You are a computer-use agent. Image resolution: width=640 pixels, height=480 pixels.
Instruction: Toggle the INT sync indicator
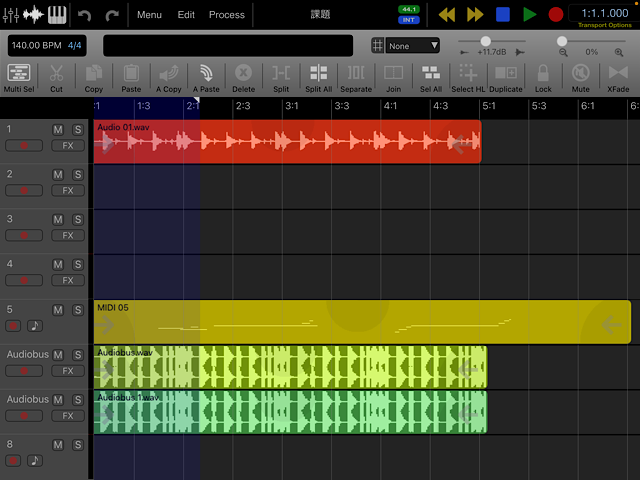click(409, 20)
